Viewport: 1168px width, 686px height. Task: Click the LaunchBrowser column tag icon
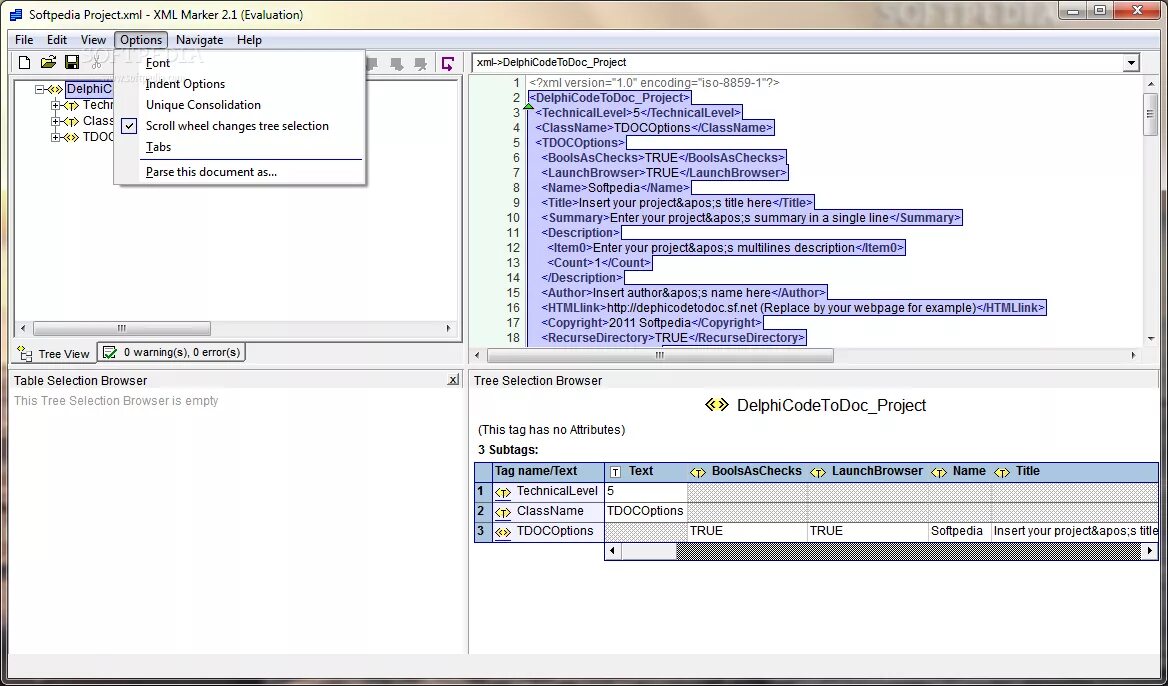pos(818,471)
